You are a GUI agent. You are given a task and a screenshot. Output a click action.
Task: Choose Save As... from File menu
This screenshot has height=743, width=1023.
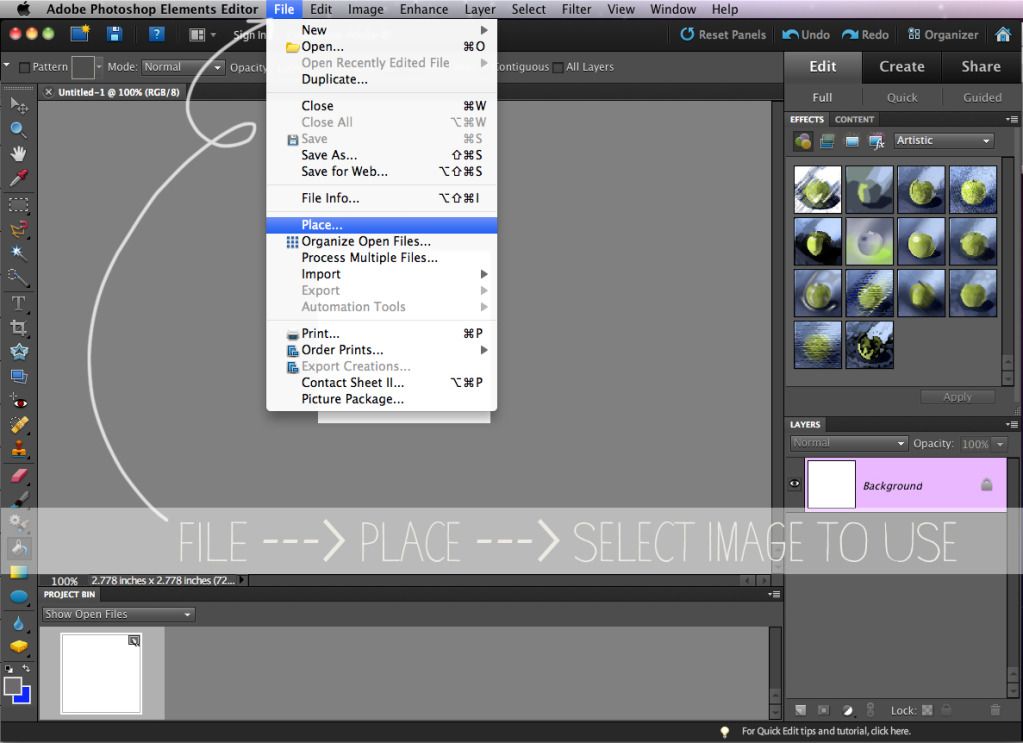click(x=382, y=155)
